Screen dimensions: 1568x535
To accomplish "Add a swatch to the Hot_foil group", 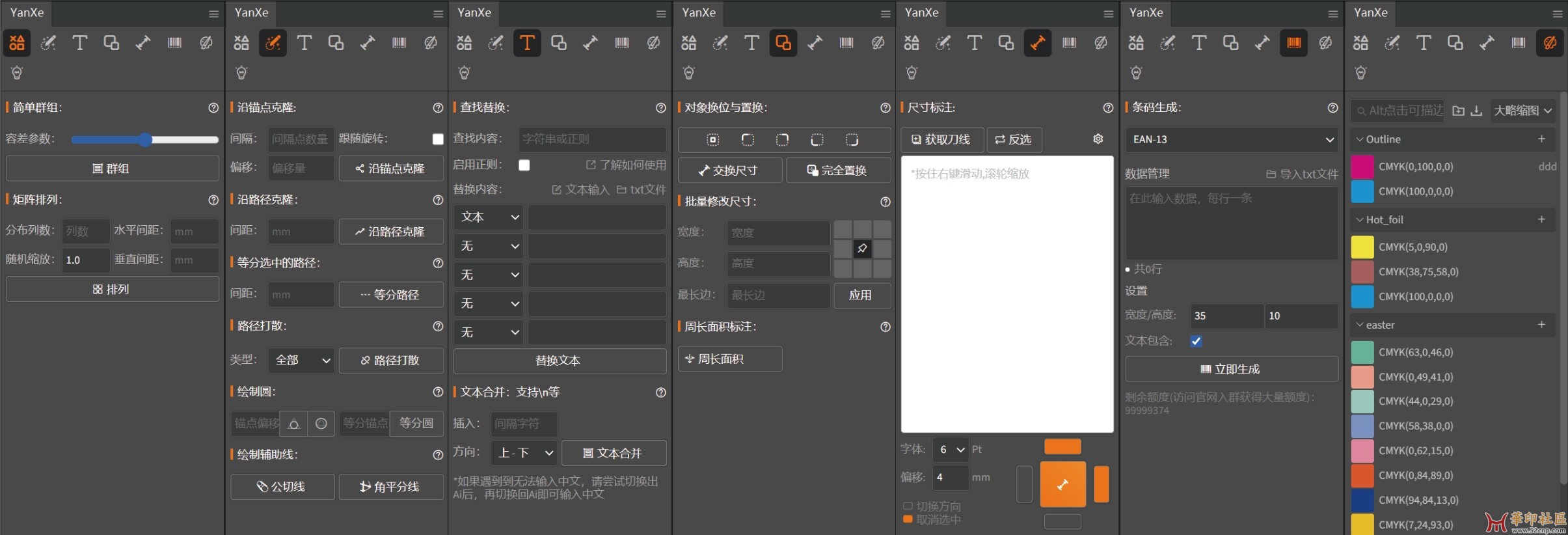I will (x=1541, y=219).
